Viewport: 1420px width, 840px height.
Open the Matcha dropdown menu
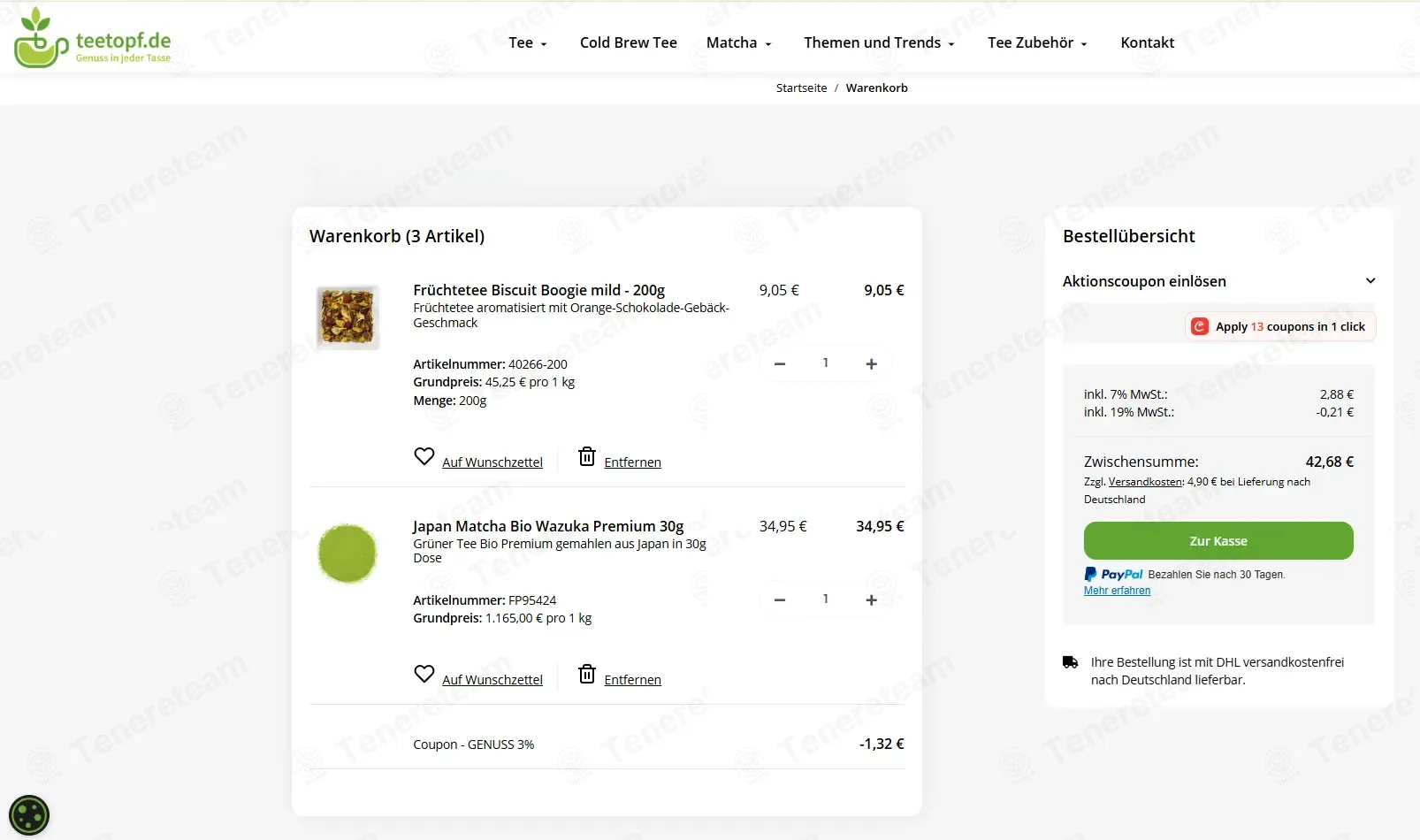739,42
